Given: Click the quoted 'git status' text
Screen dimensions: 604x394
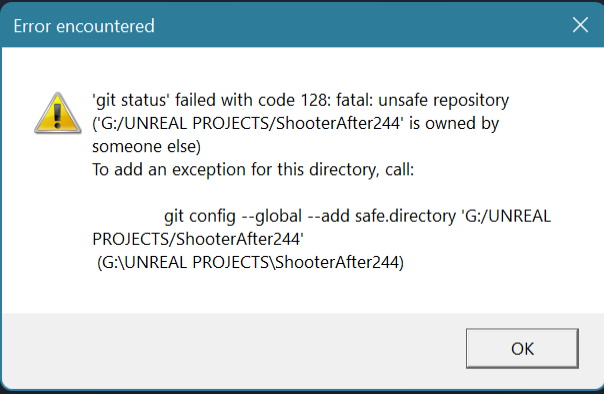Looking at the screenshot, I should click(x=131, y=100).
